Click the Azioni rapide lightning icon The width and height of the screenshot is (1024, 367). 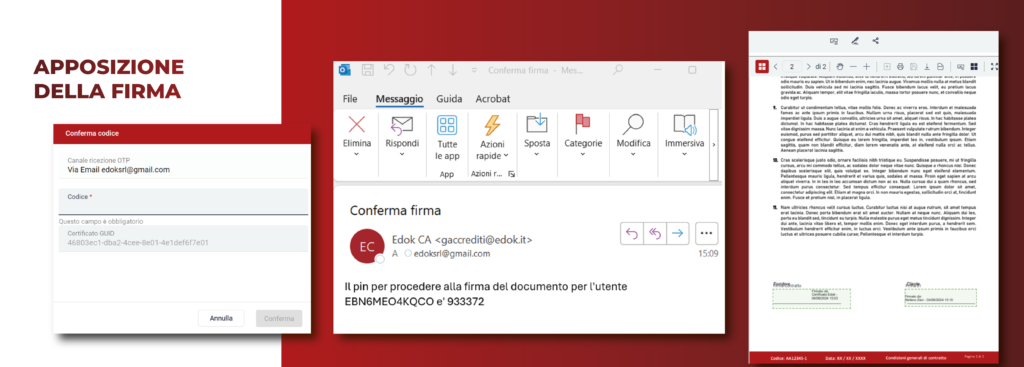click(x=491, y=125)
